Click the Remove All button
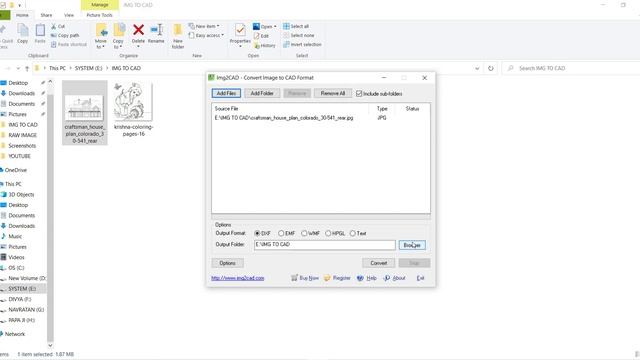The height and width of the screenshot is (360, 640). pyautogui.click(x=333, y=93)
